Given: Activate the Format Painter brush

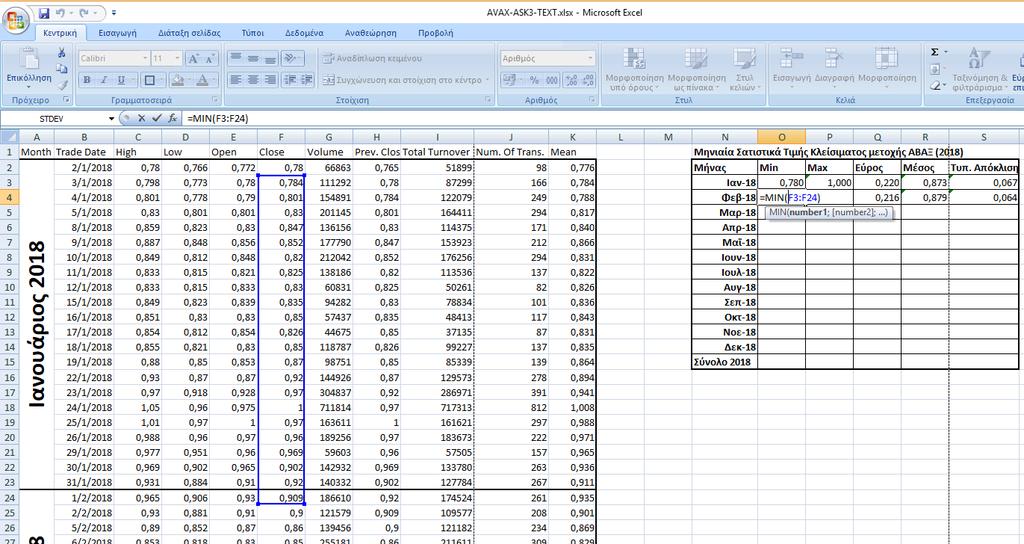Looking at the screenshot, I should 61,84.
